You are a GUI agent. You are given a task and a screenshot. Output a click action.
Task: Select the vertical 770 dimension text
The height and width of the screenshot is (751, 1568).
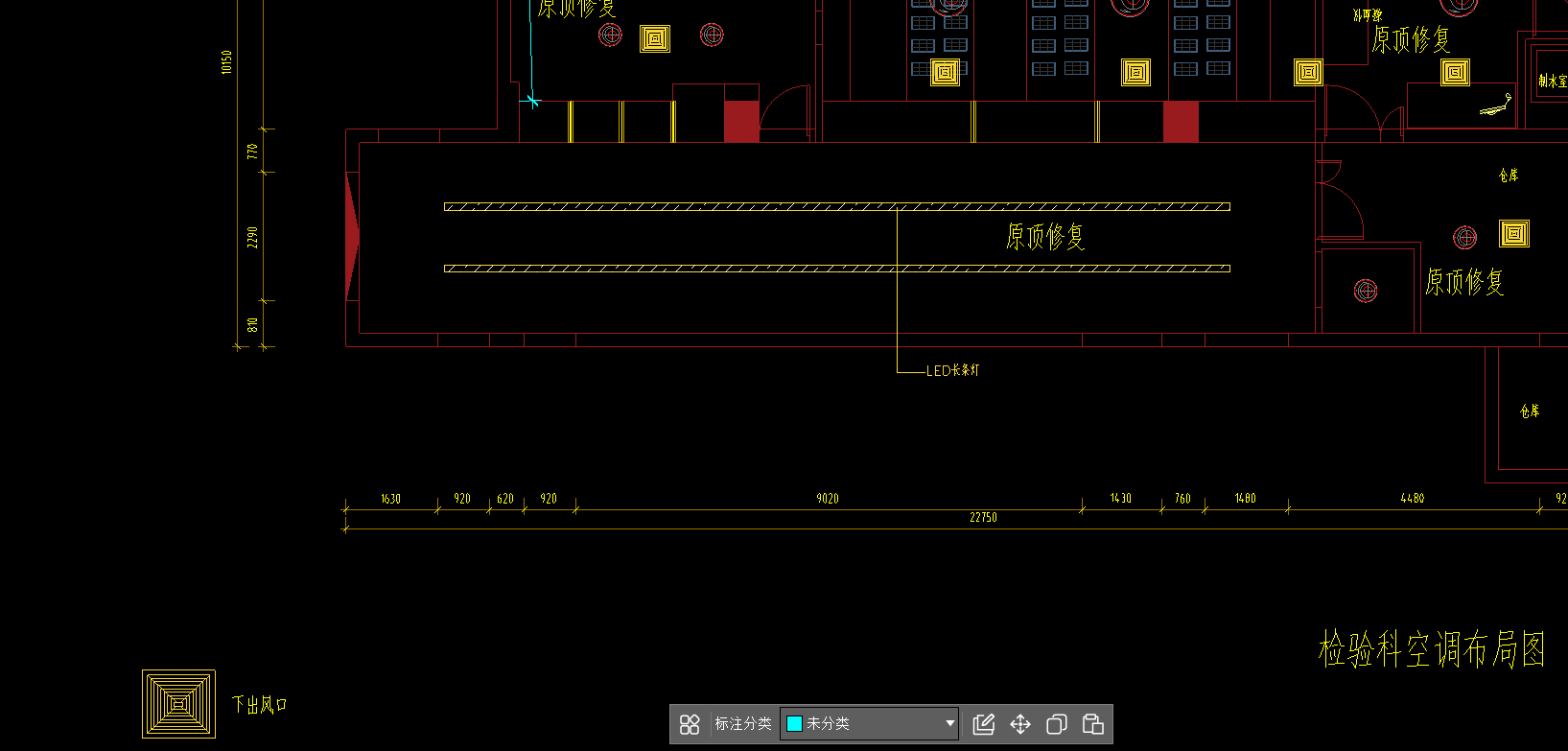(252, 152)
